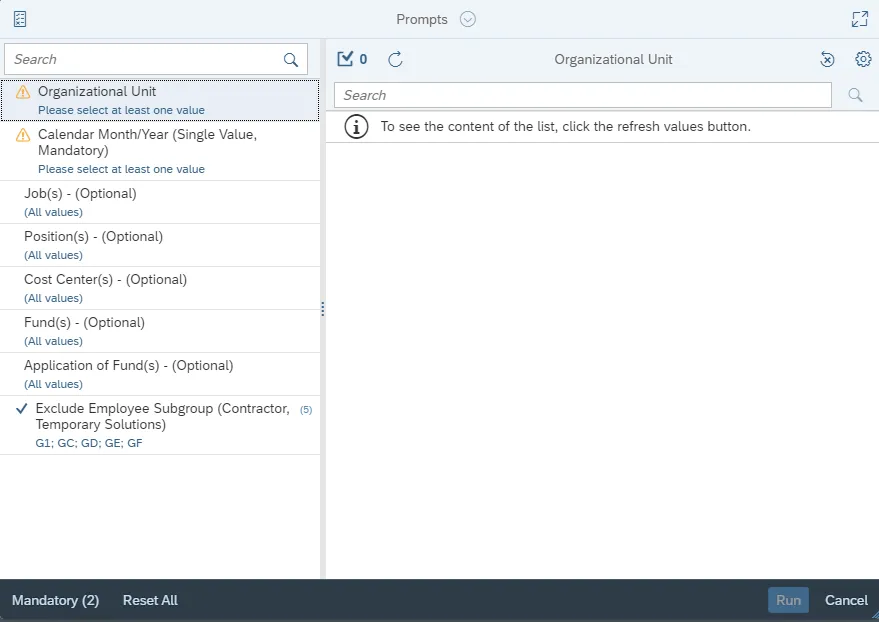879x622 pixels.
Task: Click the Reset All button
Action: click(150, 600)
